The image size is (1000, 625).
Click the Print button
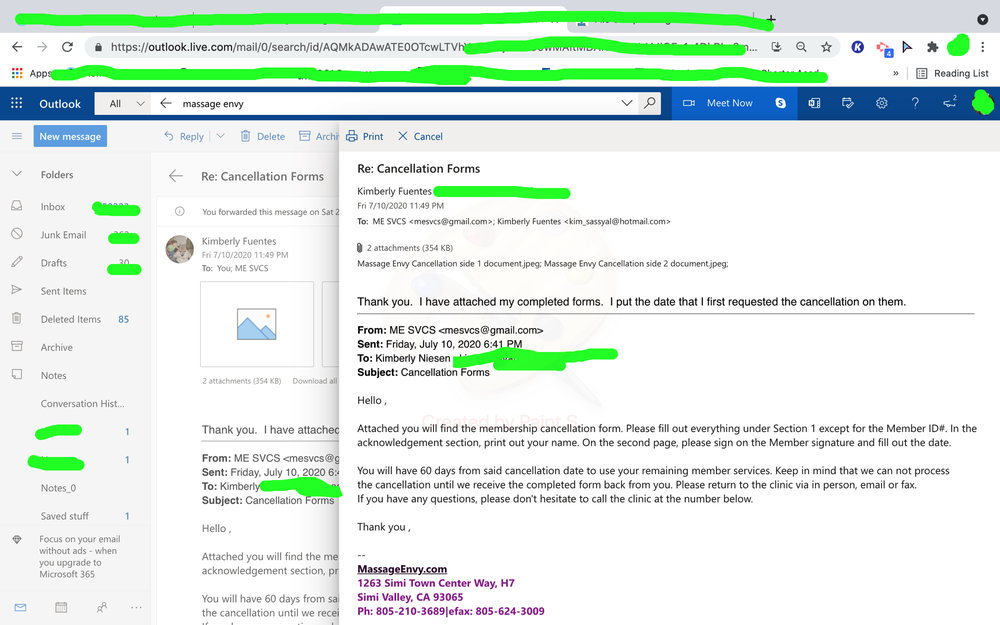click(x=365, y=136)
